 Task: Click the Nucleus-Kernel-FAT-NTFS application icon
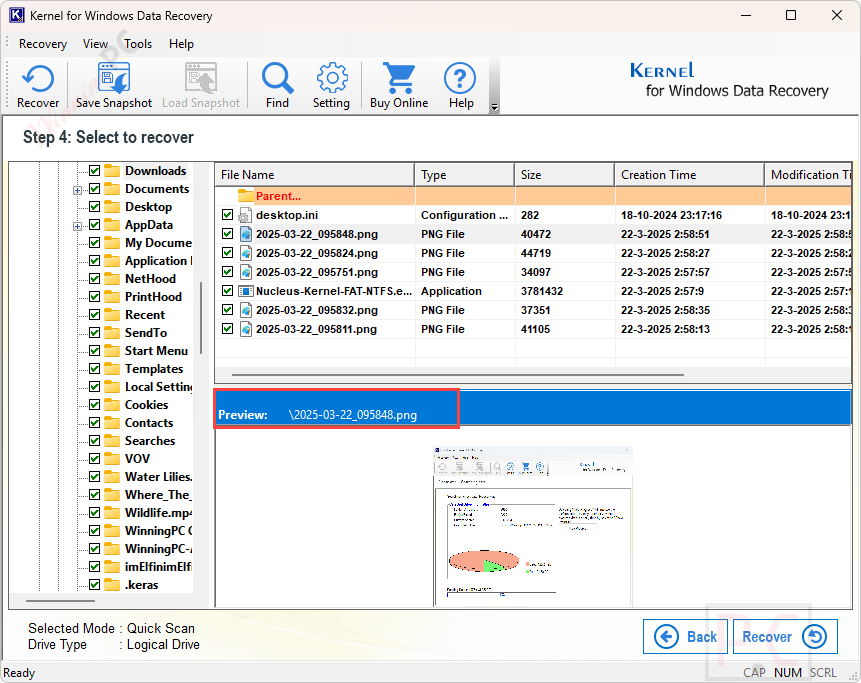(x=245, y=291)
